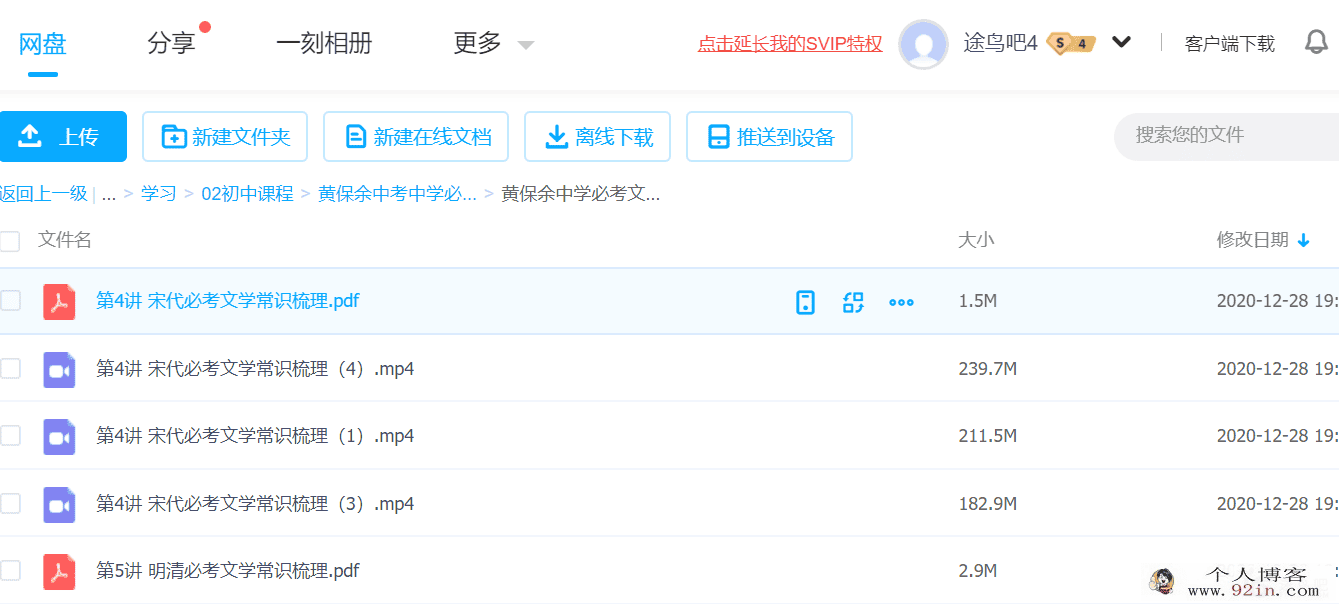
Task: Sort by the 修改日期 column header
Action: pos(1252,240)
